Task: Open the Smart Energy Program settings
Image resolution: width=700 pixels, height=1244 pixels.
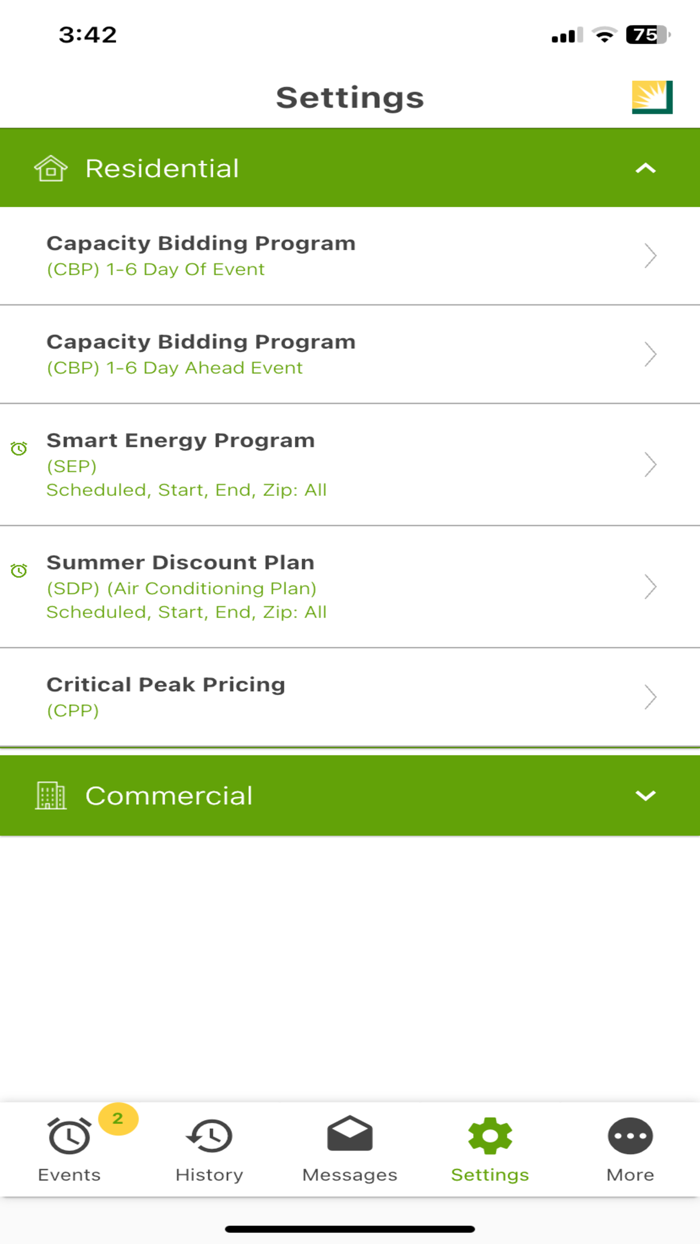Action: tap(350, 464)
